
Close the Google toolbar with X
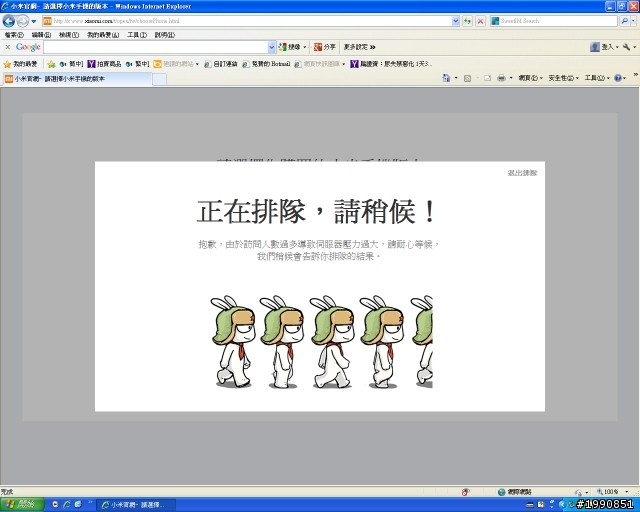click(7, 47)
